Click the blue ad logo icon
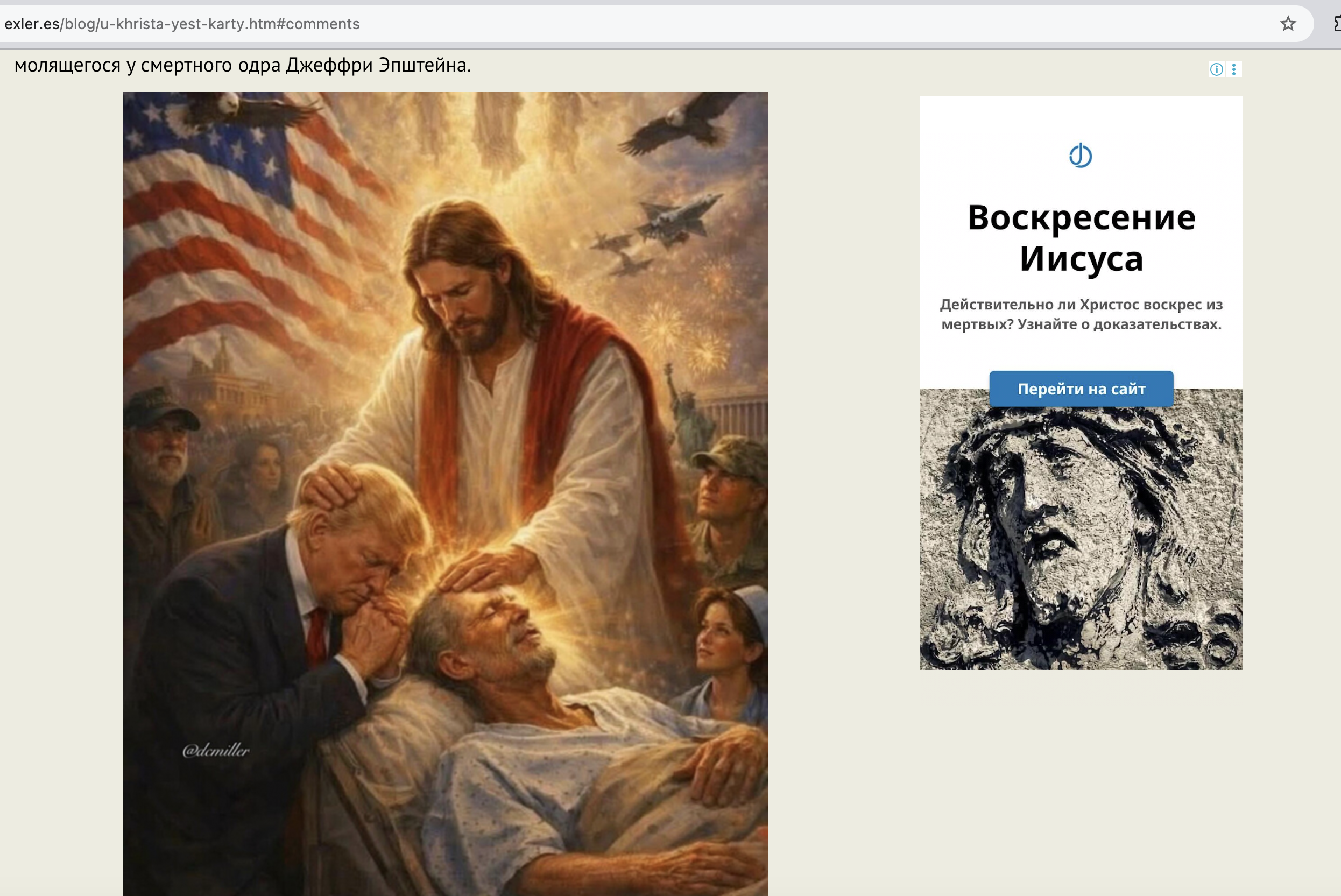Screen dimensions: 1341x896 [x=1080, y=156]
